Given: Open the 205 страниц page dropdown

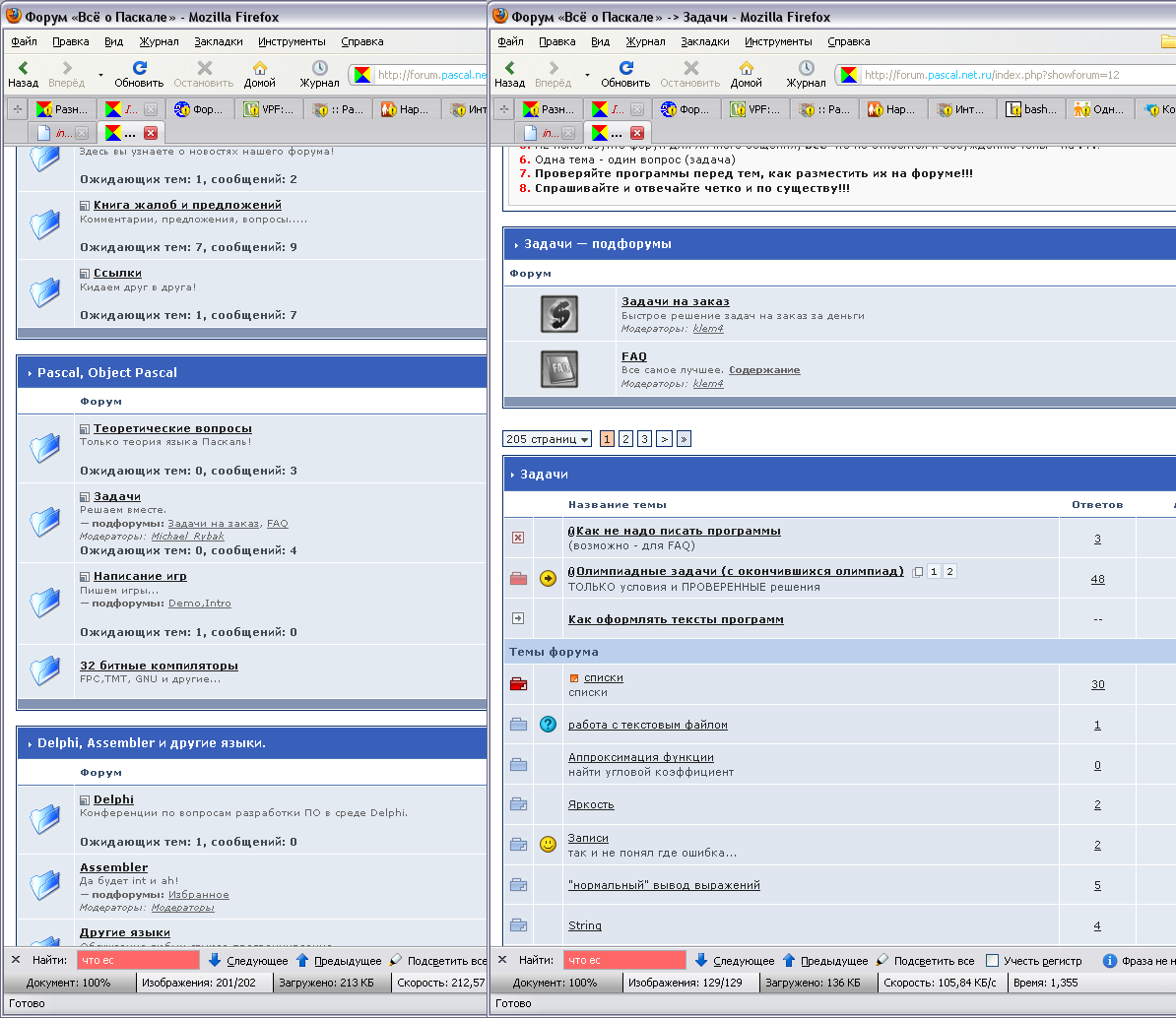Looking at the screenshot, I should point(547,439).
